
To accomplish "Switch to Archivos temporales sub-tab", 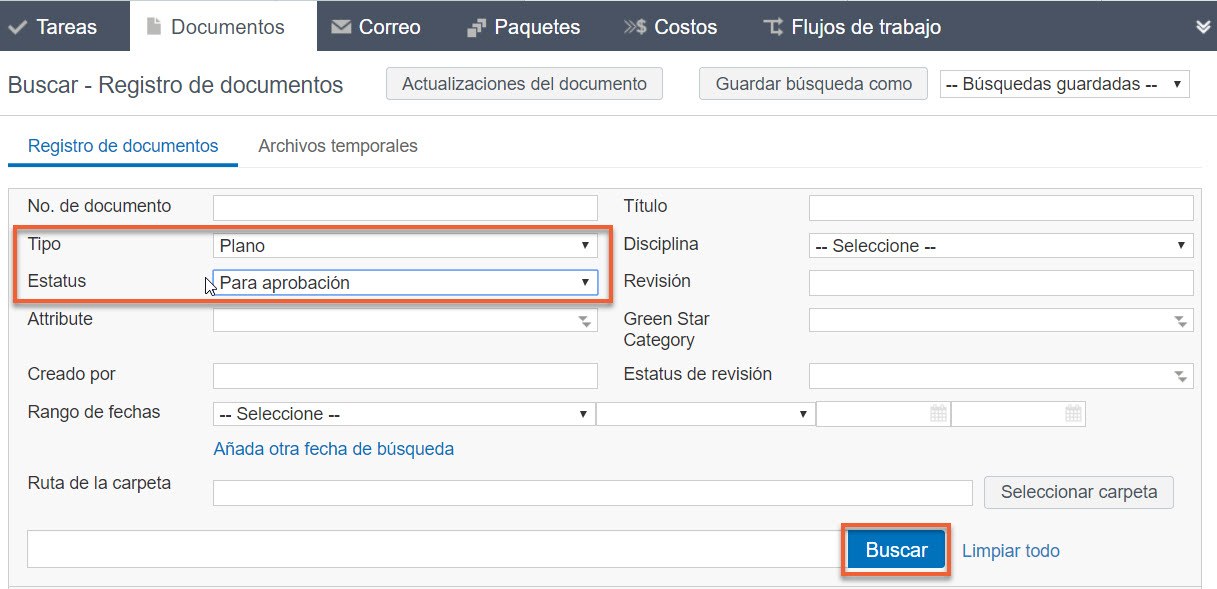I will (x=338, y=146).
